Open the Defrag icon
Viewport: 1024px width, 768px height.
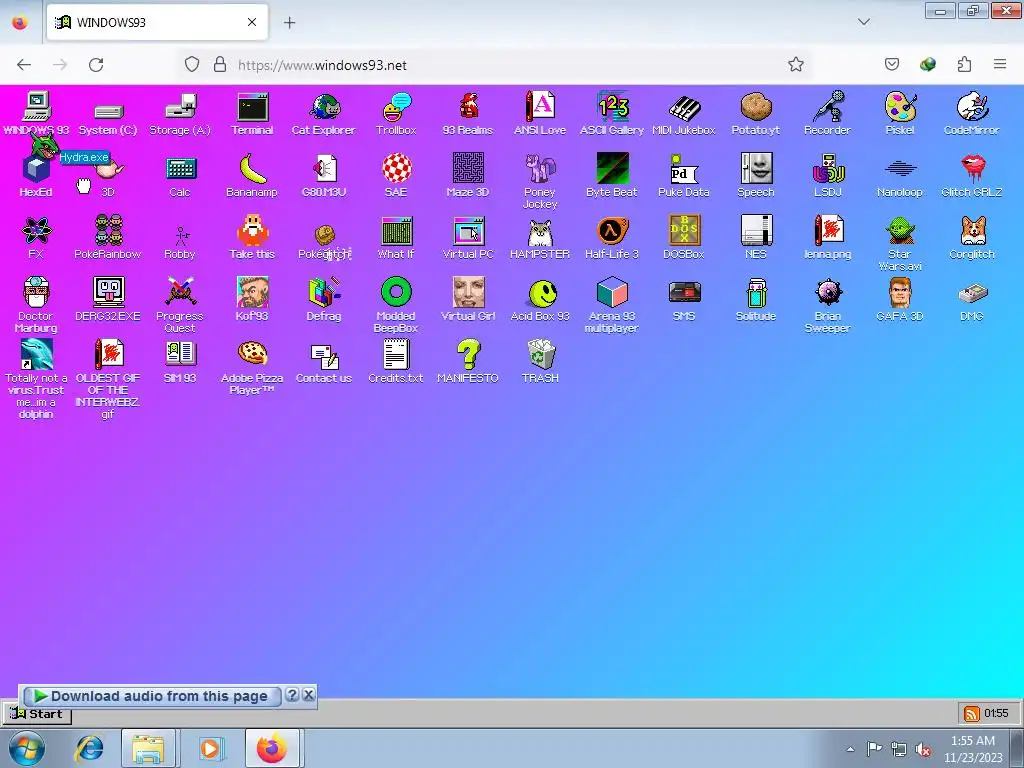click(x=324, y=293)
